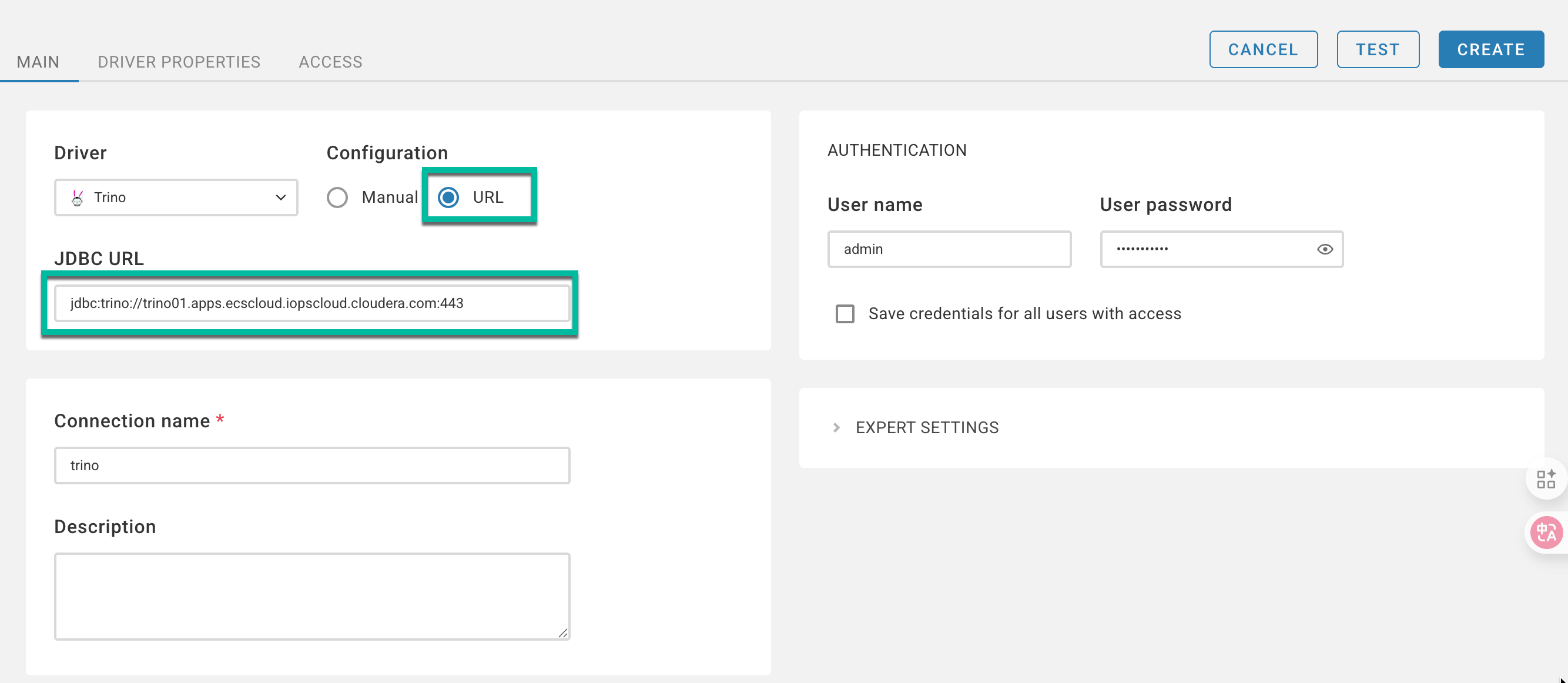Image resolution: width=1568 pixels, height=683 pixels.
Task: Click the grid sparkle floating widget icon
Action: click(x=1546, y=479)
